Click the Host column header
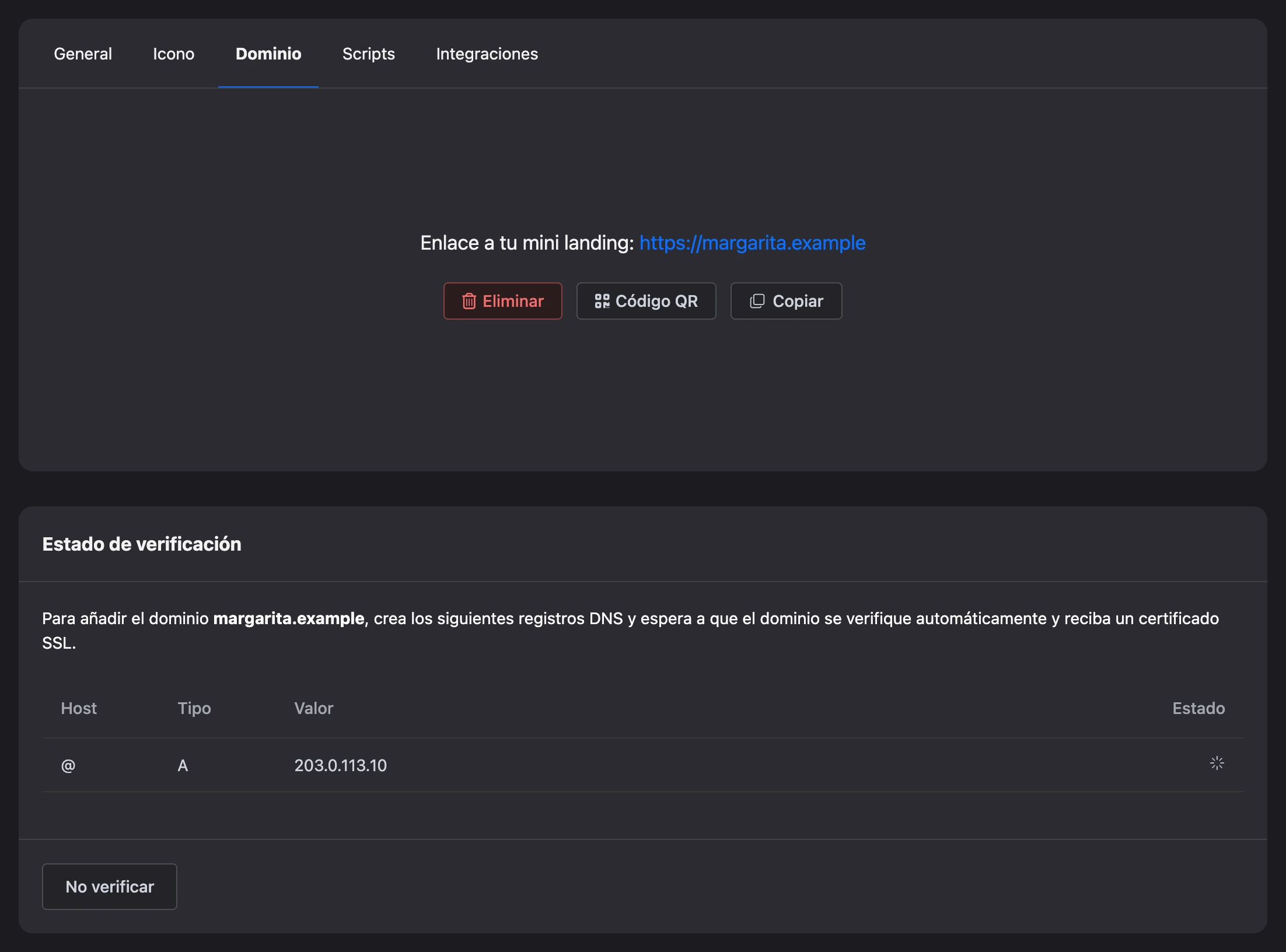The image size is (1286, 952). (x=79, y=708)
